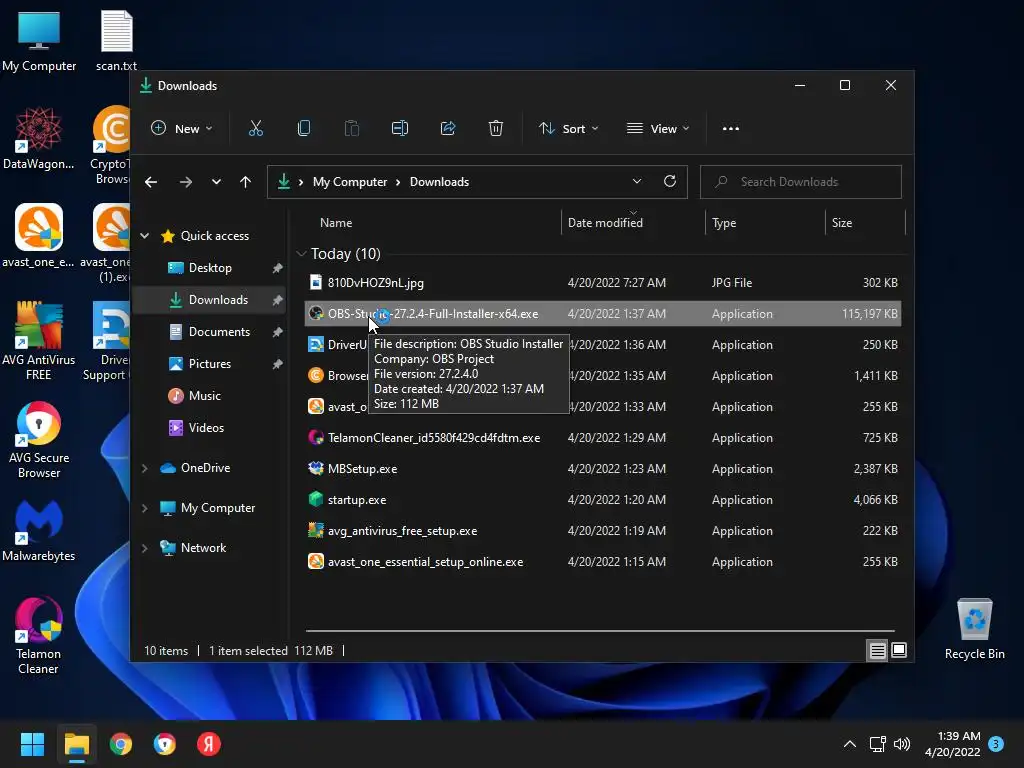Click the volume speaker tray icon
The height and width of the screenshot is (768, 1024).
point(902,744)
